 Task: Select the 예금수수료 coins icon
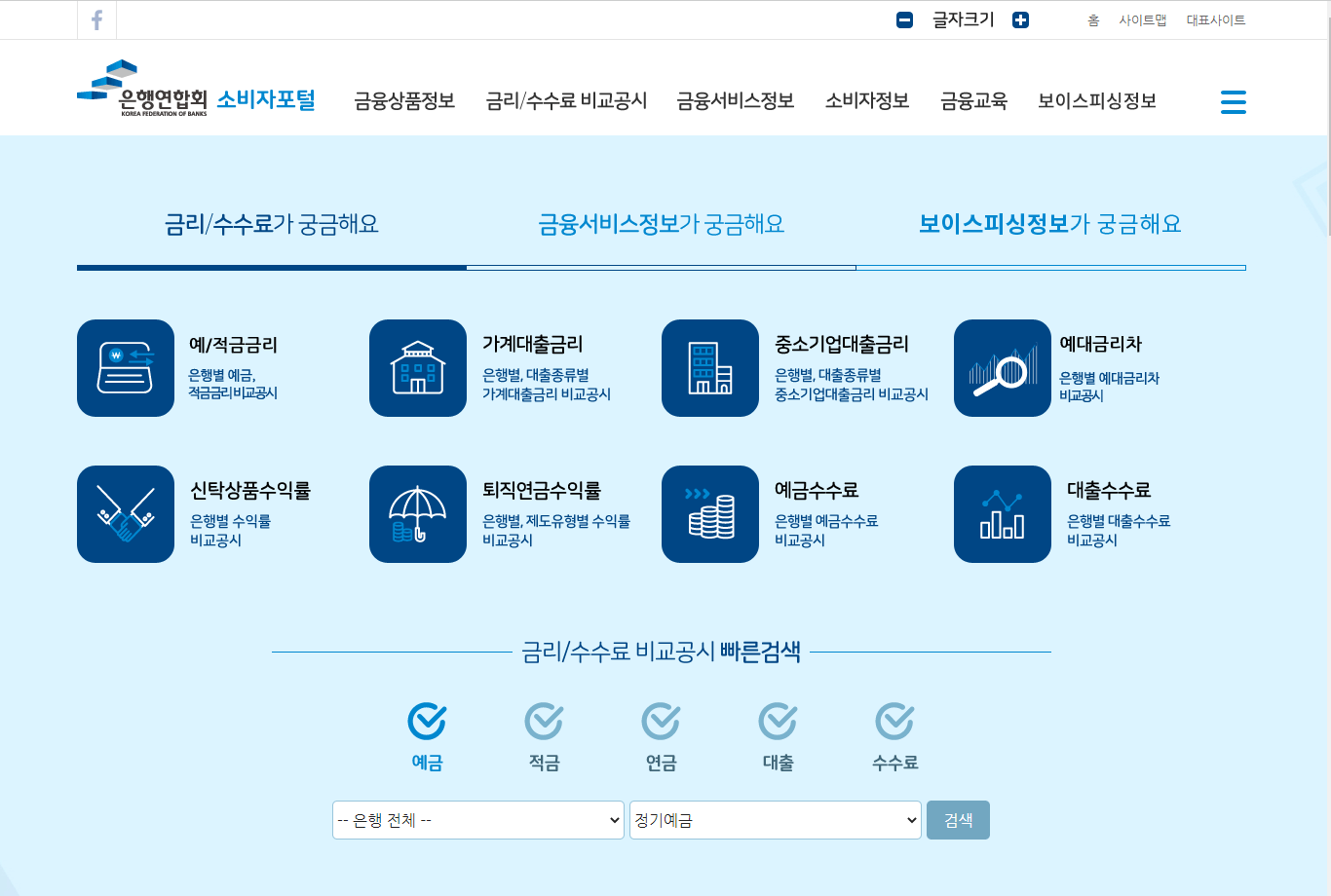point(710,514)
